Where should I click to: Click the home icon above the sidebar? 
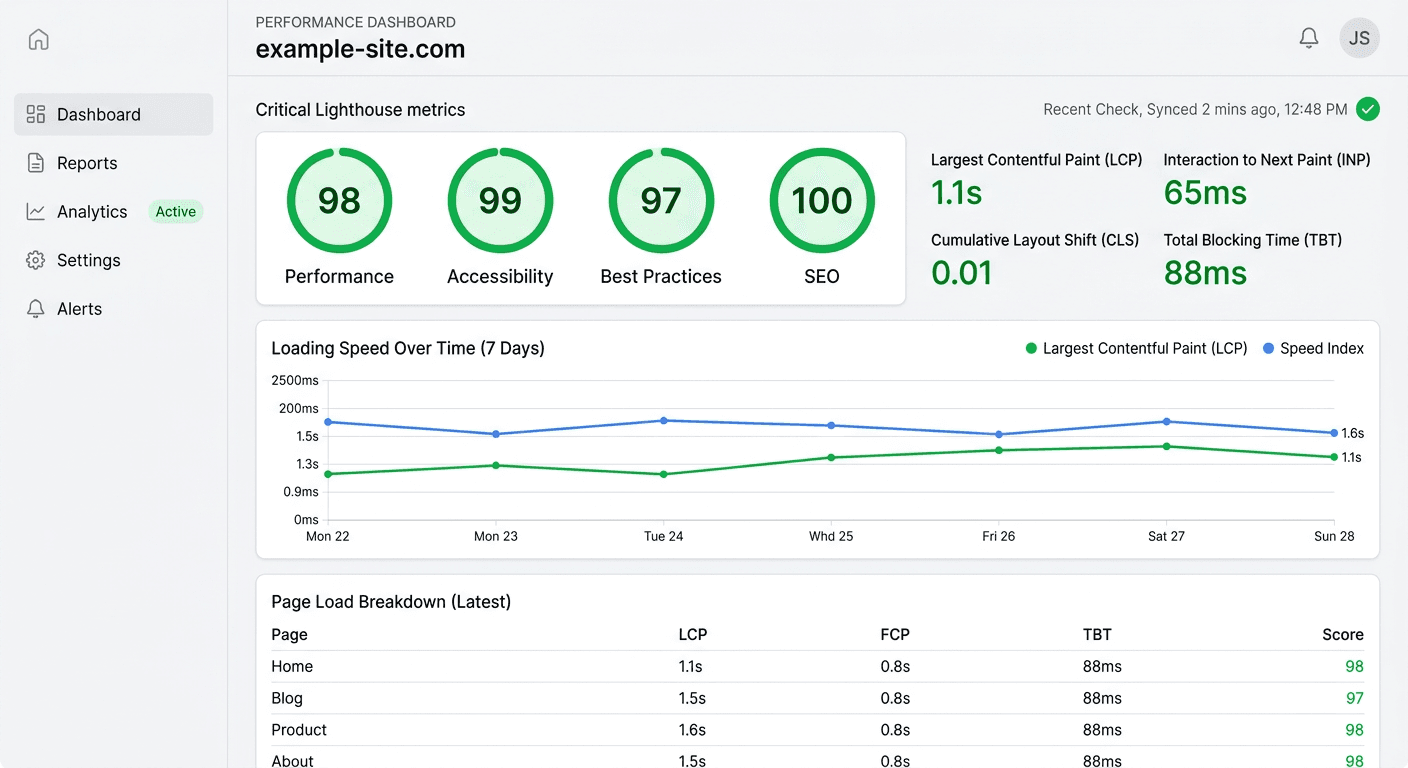coord(37,39)
